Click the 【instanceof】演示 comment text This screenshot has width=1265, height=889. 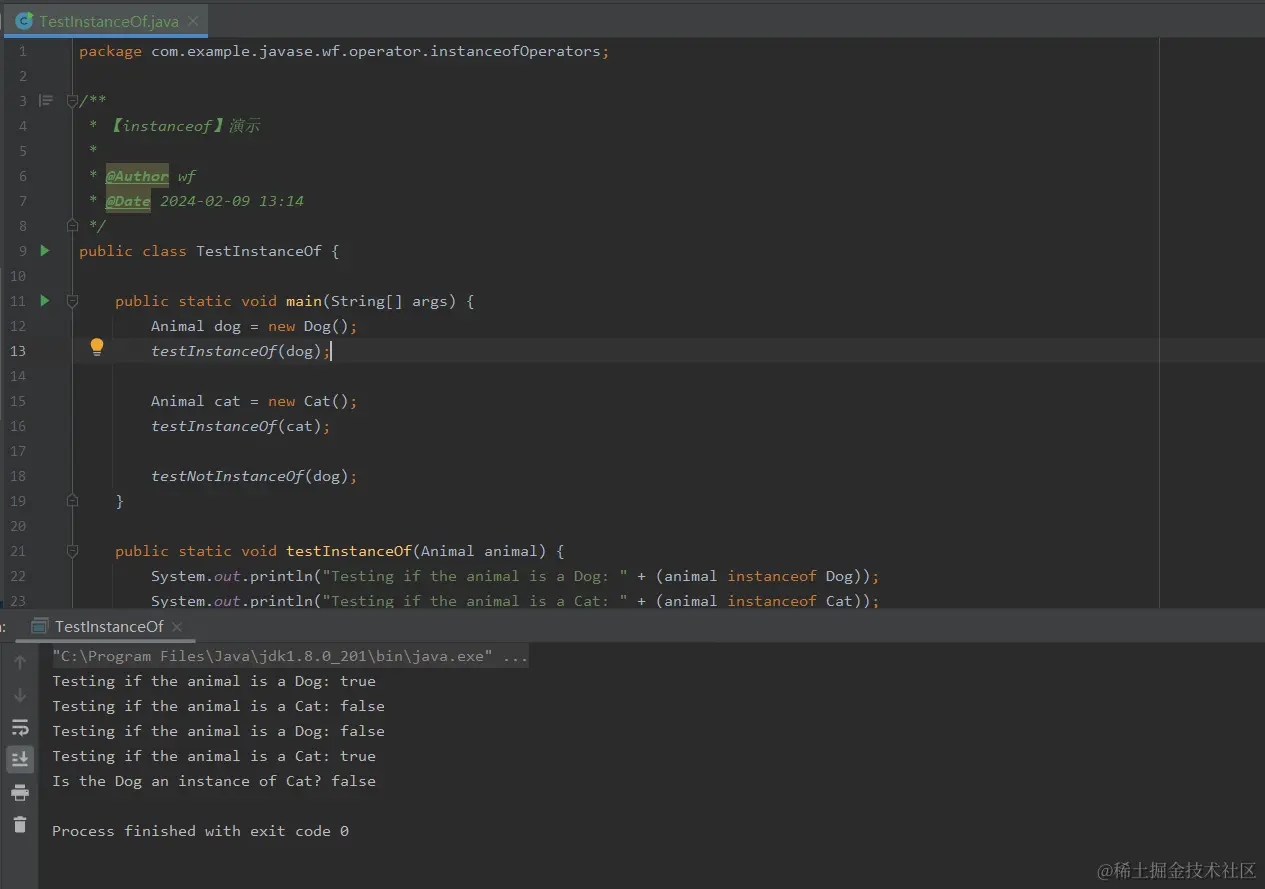[183, 126]
